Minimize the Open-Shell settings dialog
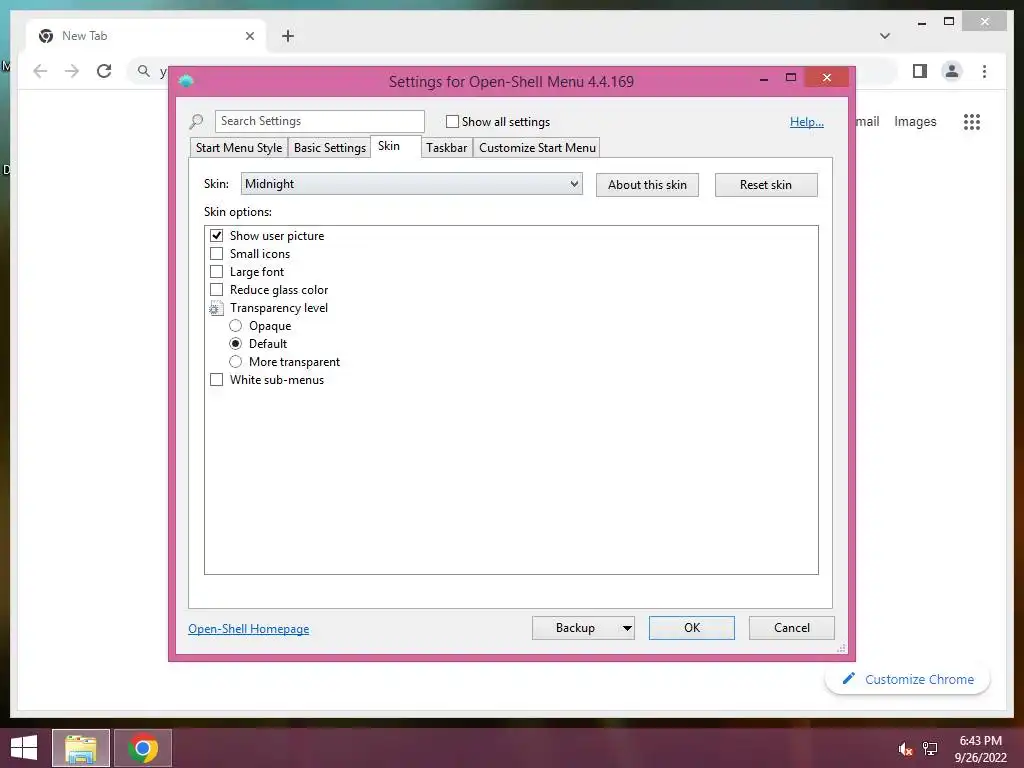Image resolution: width=1024 pixels, height=768 pixels. (x=764, y=78)
